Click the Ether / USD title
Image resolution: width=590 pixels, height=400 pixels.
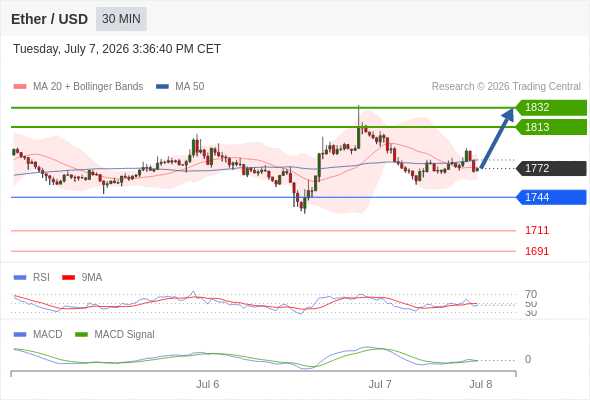pos(49,19)
